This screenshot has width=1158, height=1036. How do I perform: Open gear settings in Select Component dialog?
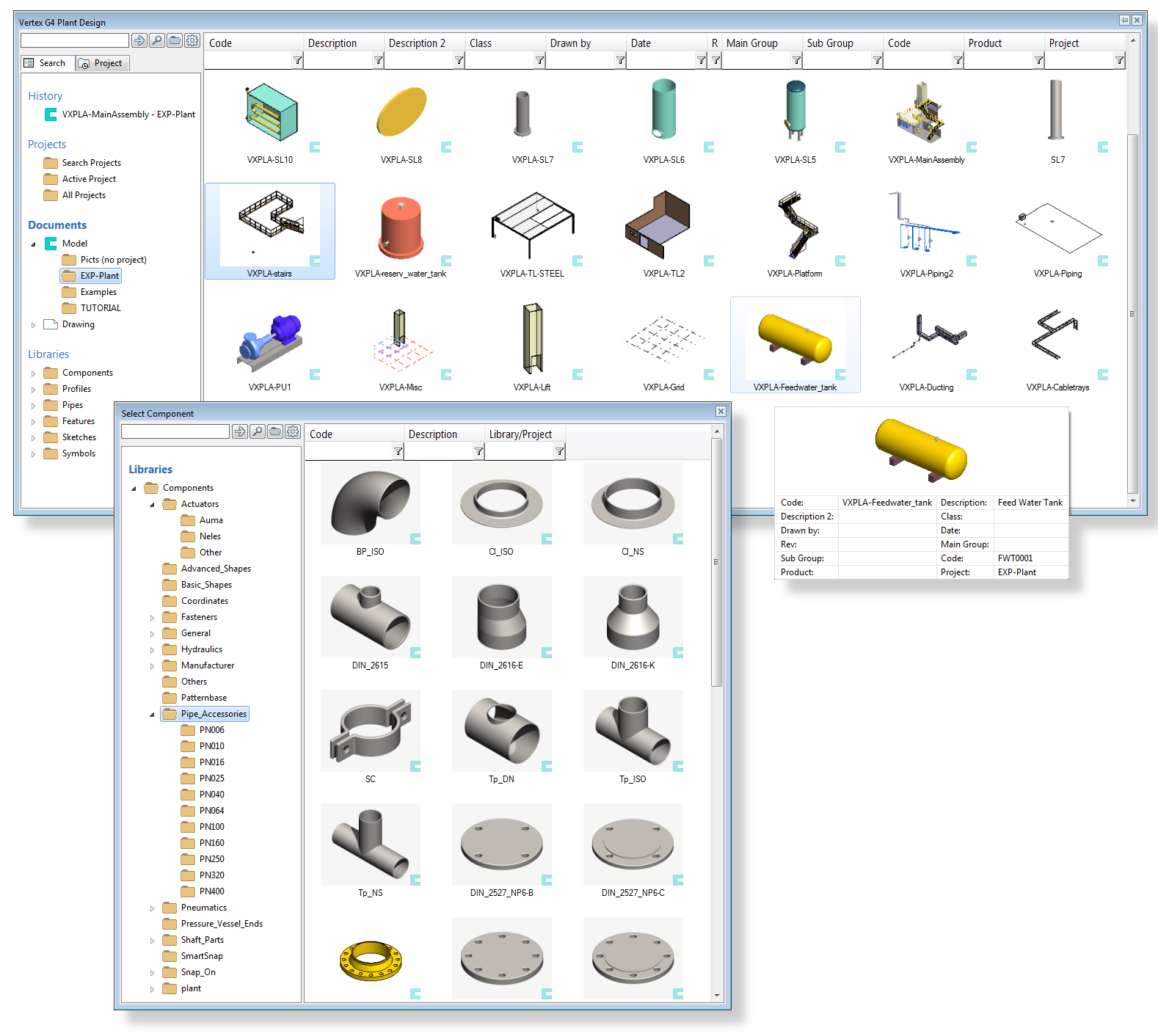pos(293,431)
